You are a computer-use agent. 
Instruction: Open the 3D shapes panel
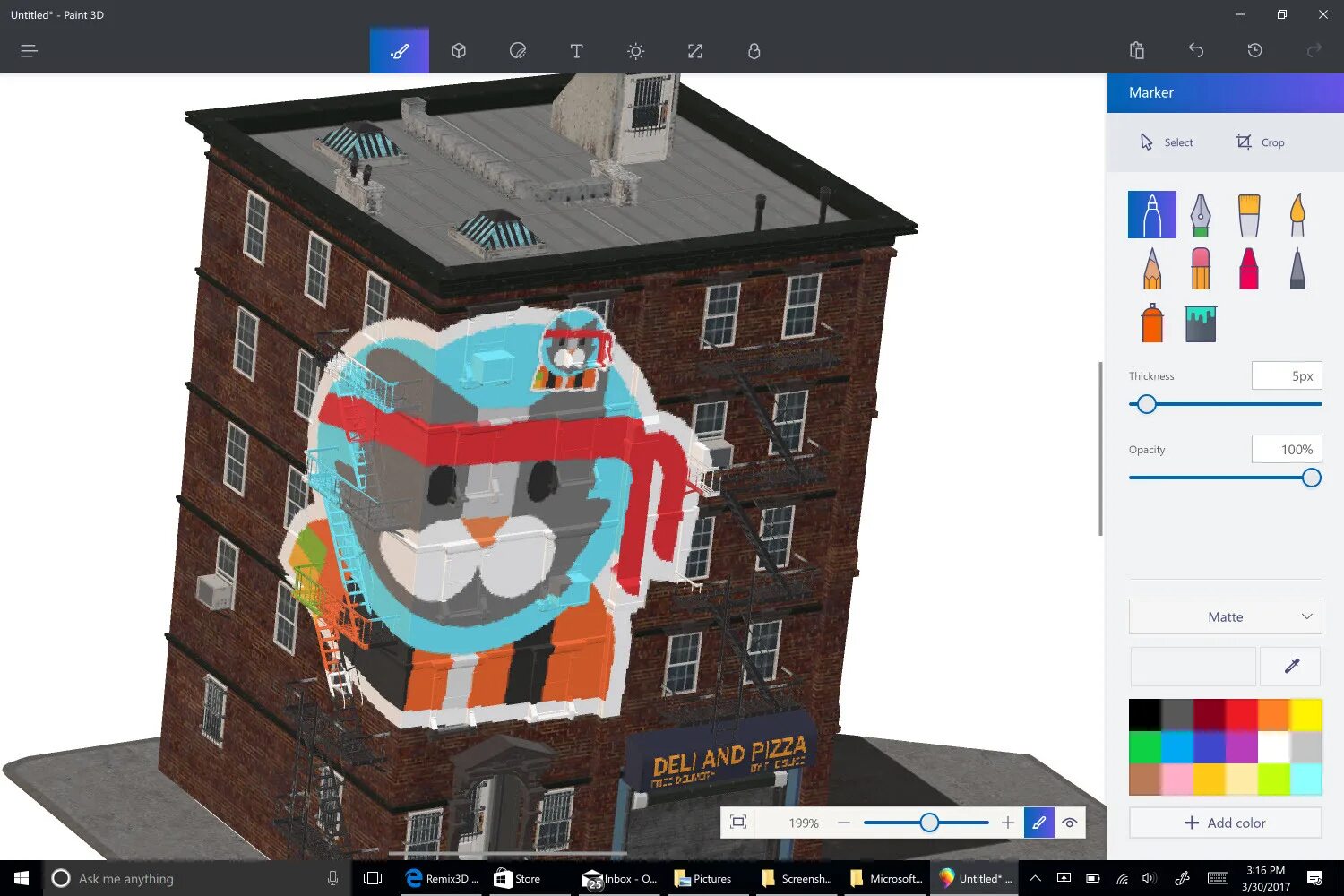point(459,50)
